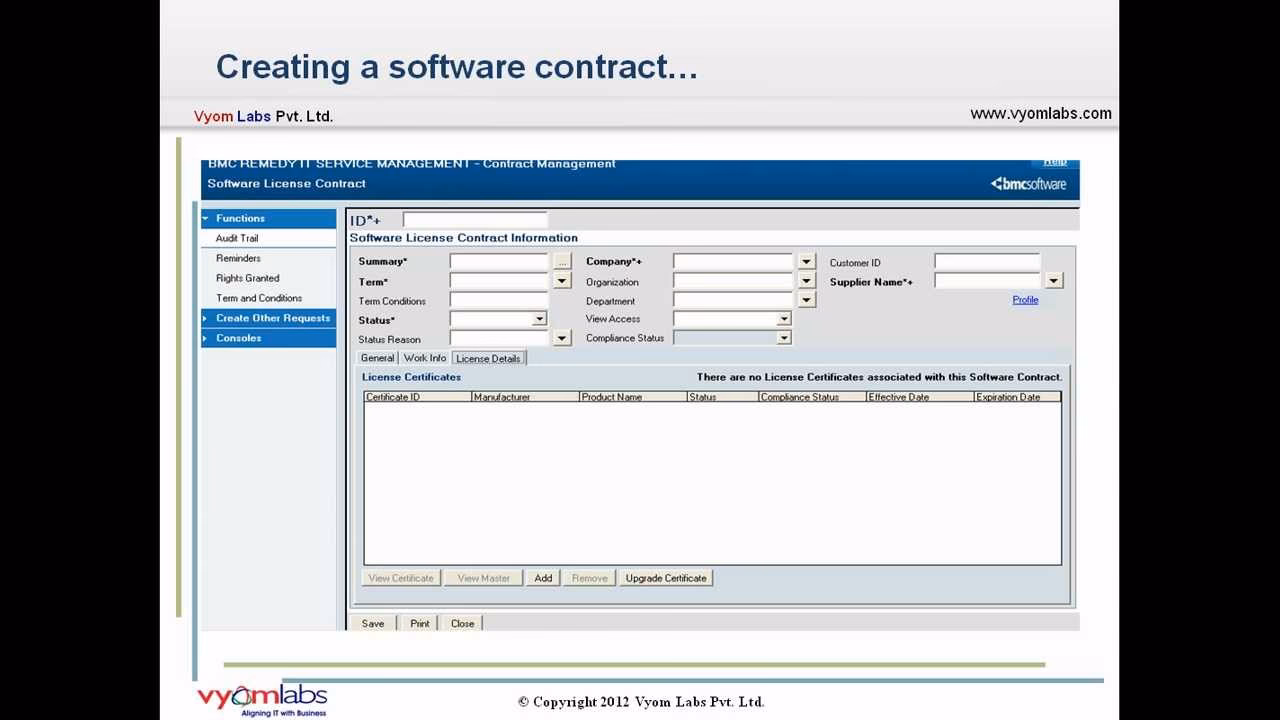This screenshot has width=1280, height=720.
Task: Expand the Status dropdown list
Action: (x=539, y=319)
